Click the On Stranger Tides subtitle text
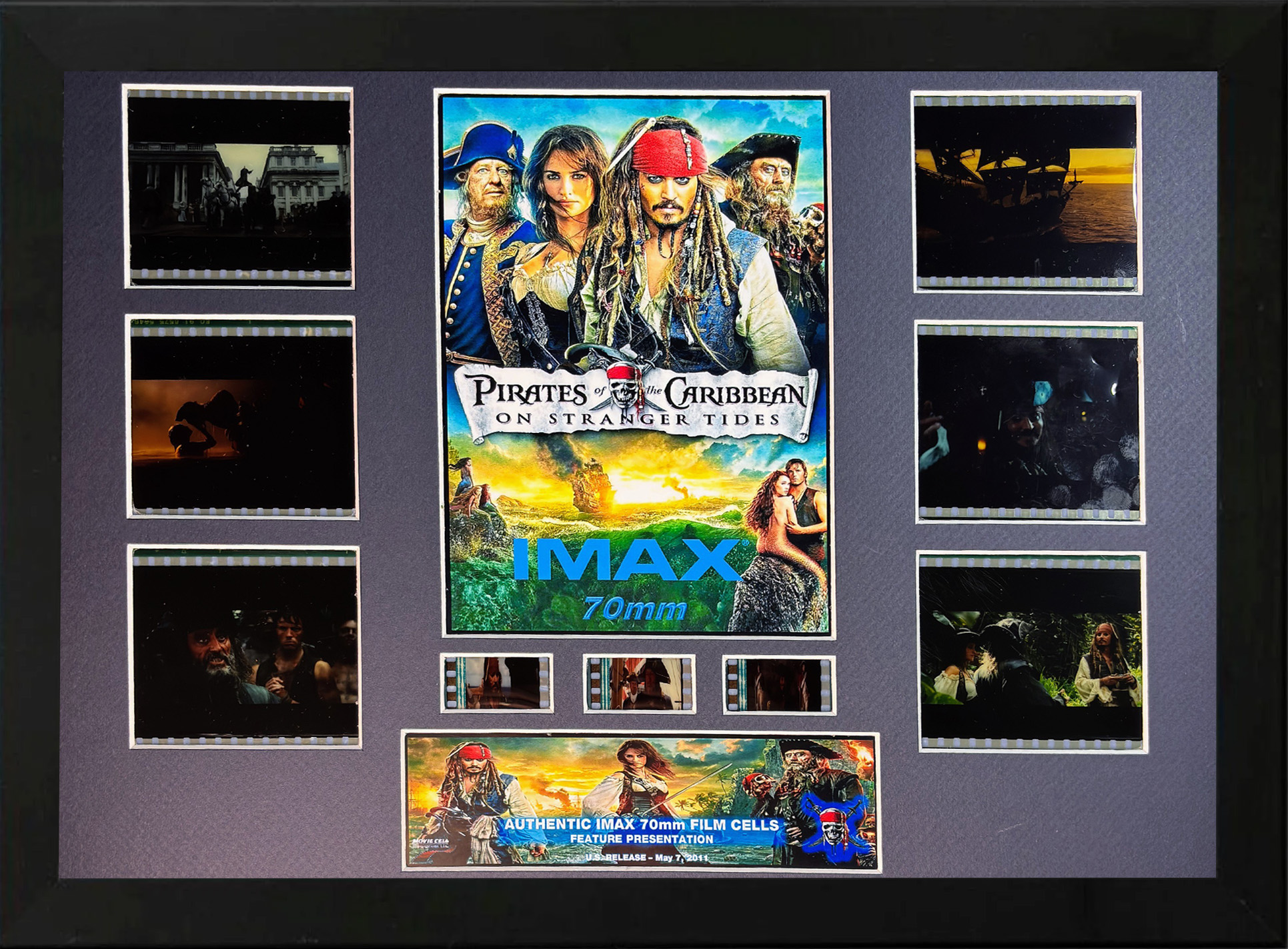 (637, 419)
